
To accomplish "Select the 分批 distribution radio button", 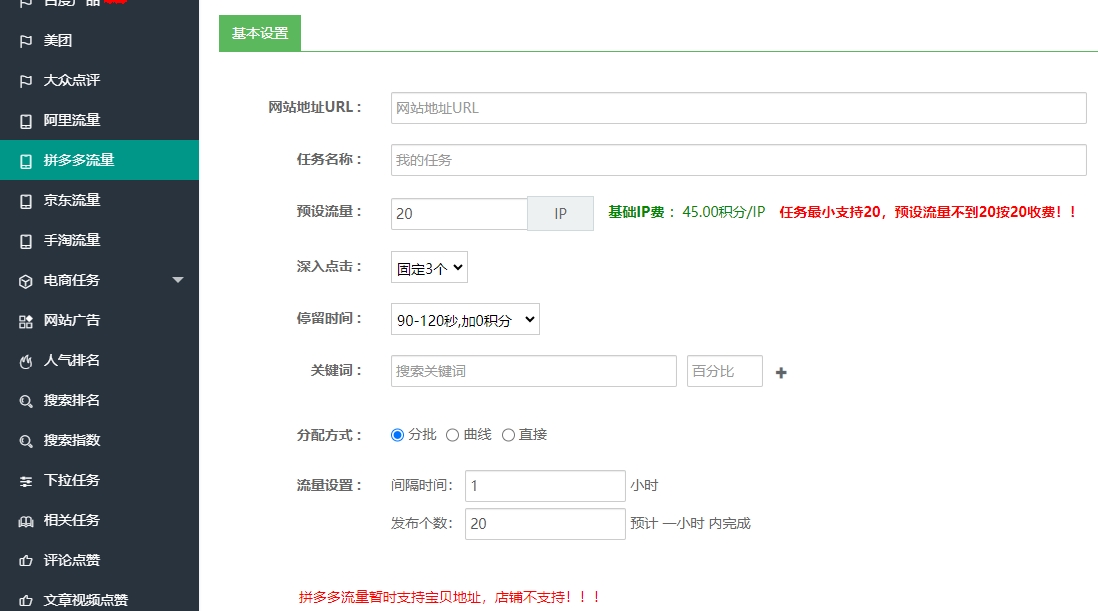I will tap(397, 435).
